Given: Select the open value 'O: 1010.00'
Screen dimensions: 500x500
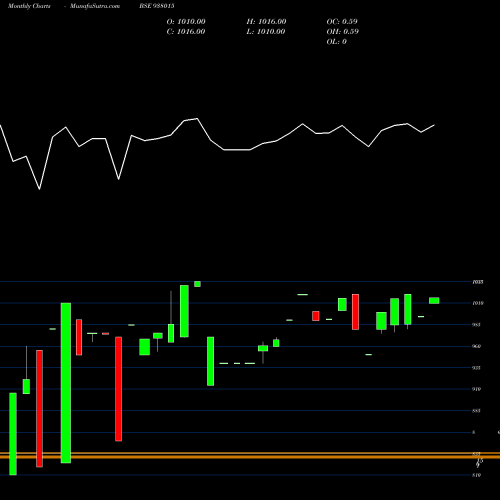Looking at the screenshot, I should (x=186, y=22).
